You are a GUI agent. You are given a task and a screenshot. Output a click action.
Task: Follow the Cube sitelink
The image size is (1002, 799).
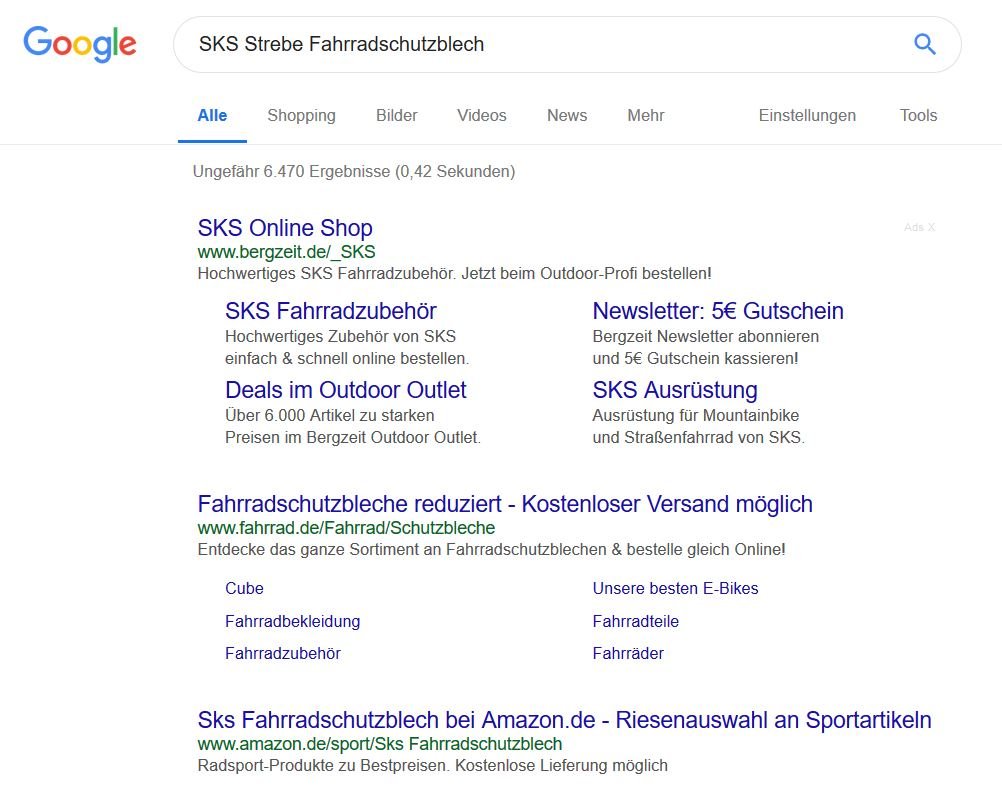pyautogui.click(x=244, y=588)
